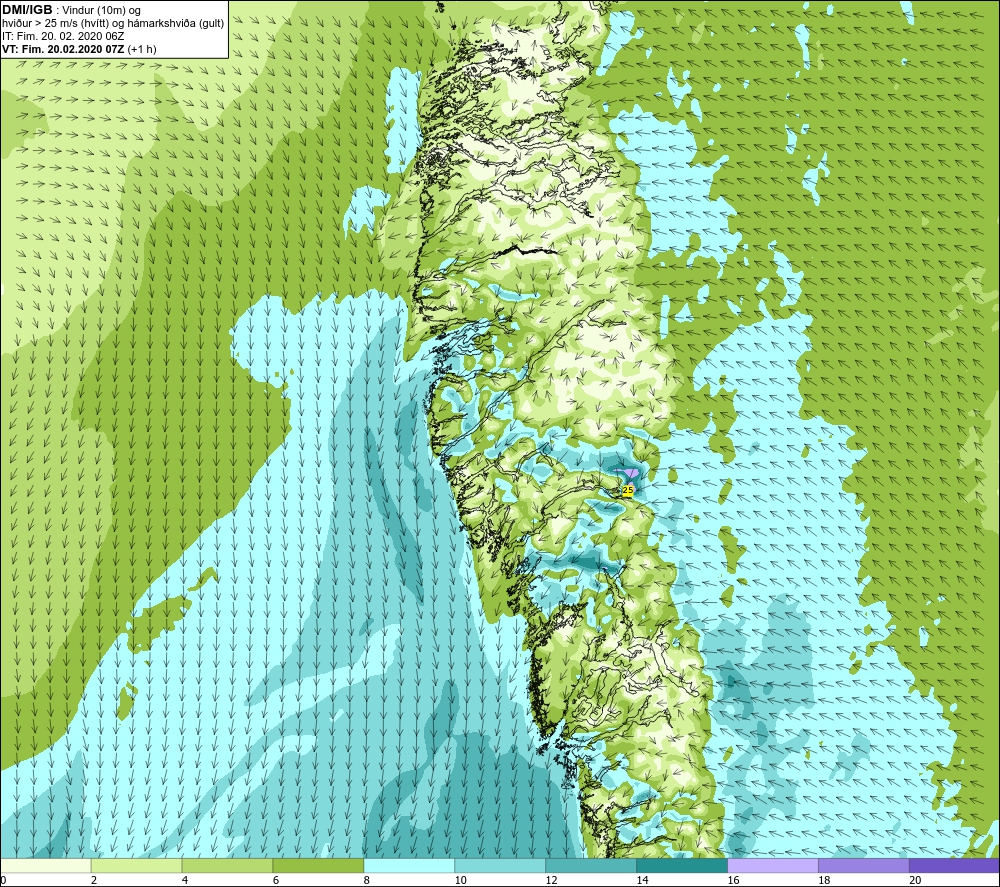The width and height of the screenshot is (1000, 887).
Task: Click the 12–14 m/s teal legend swatch
Action: [591, 865]
